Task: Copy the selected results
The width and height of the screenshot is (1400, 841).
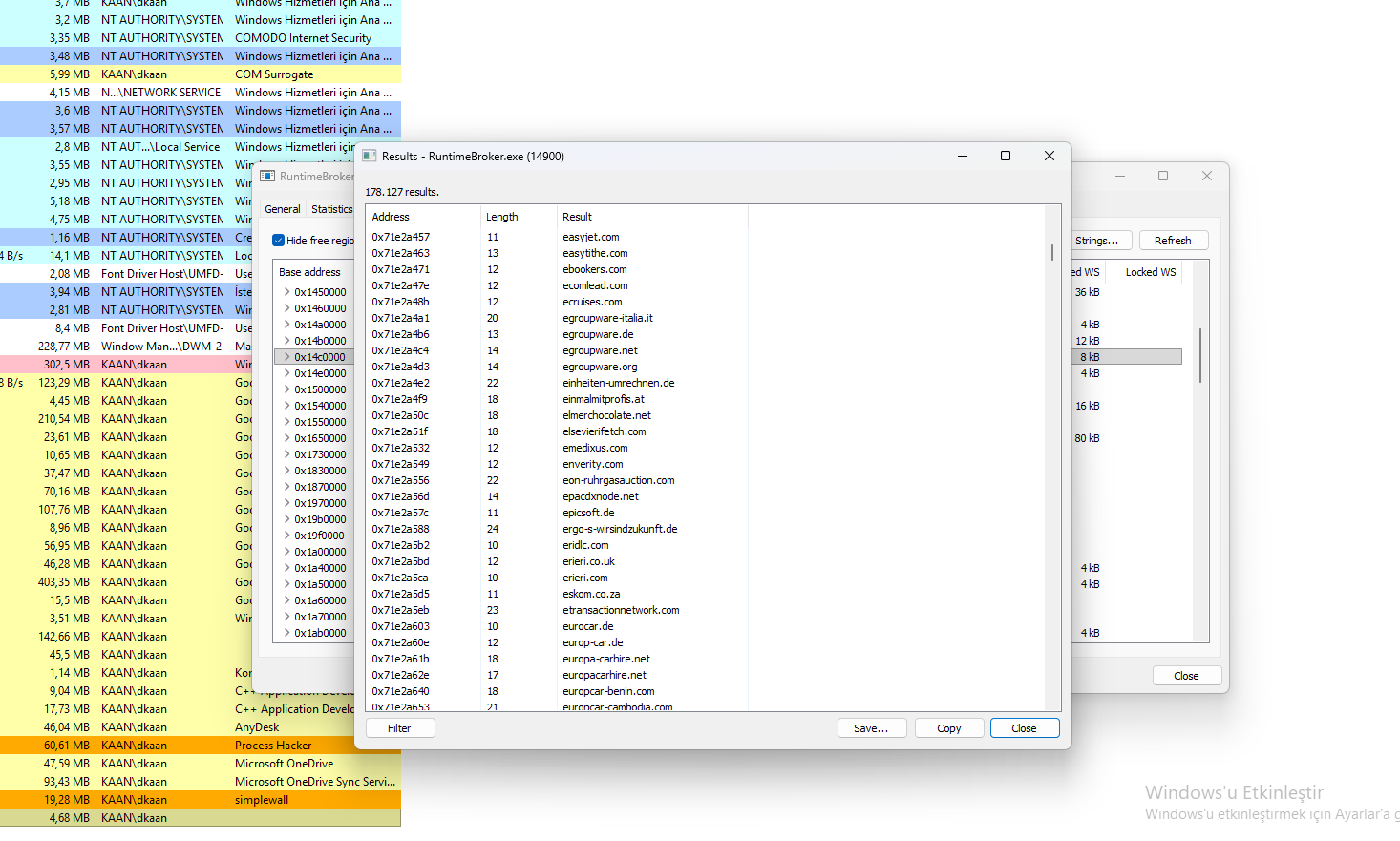Action: [x=949, y=728]
